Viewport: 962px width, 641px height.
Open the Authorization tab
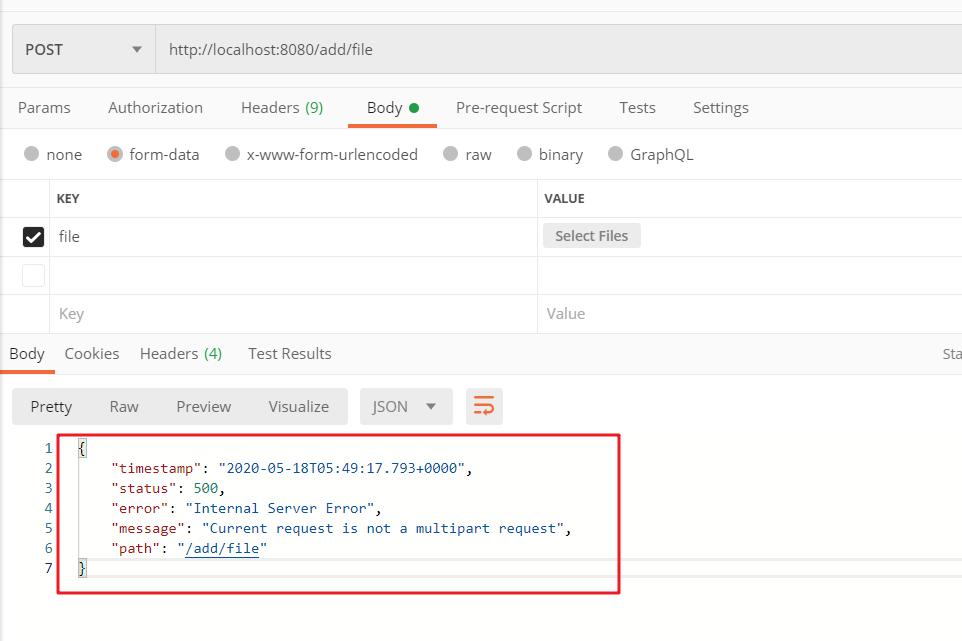click(x=155, y=108)
